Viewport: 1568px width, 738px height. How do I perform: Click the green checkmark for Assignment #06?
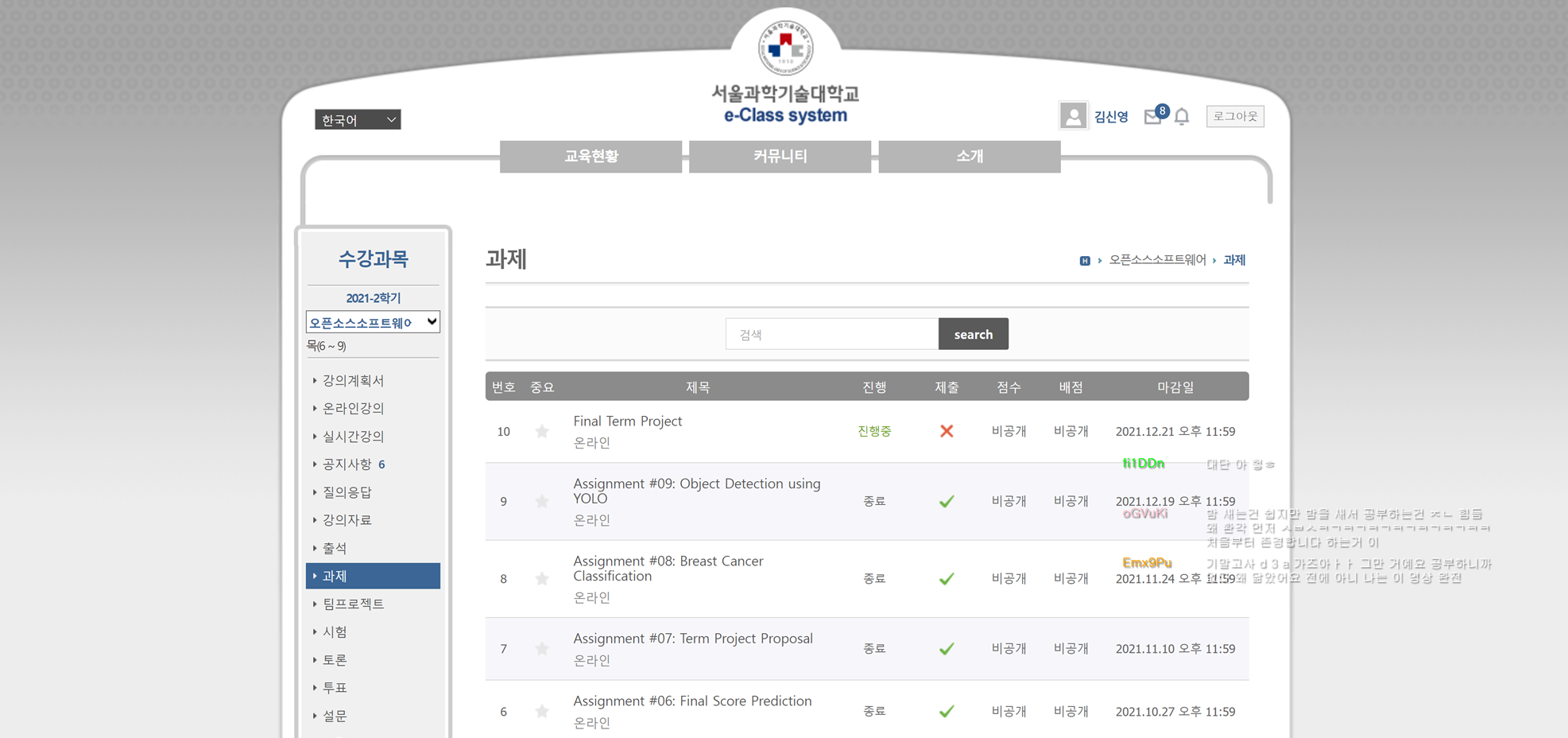coord(947,710)
